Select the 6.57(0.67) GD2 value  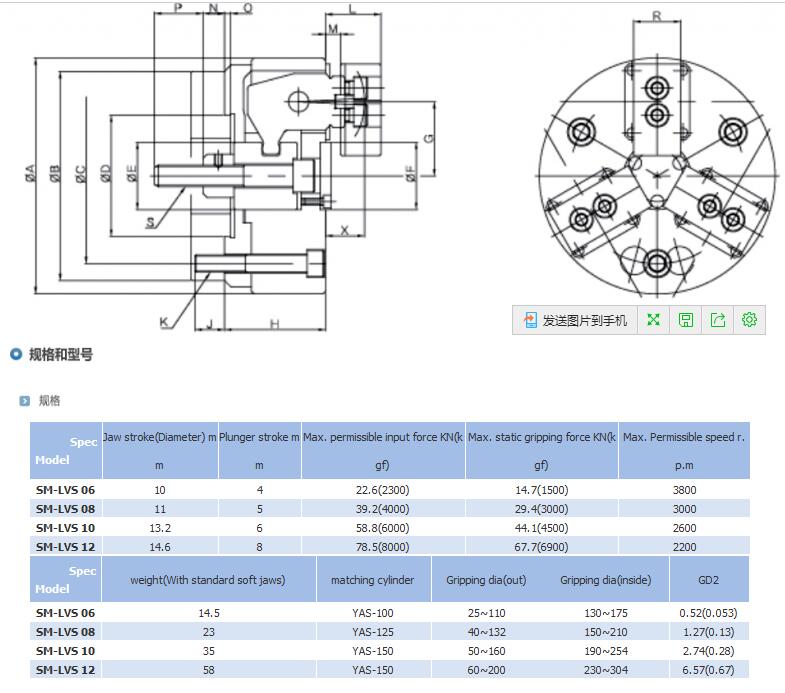(x=708, y=670)
